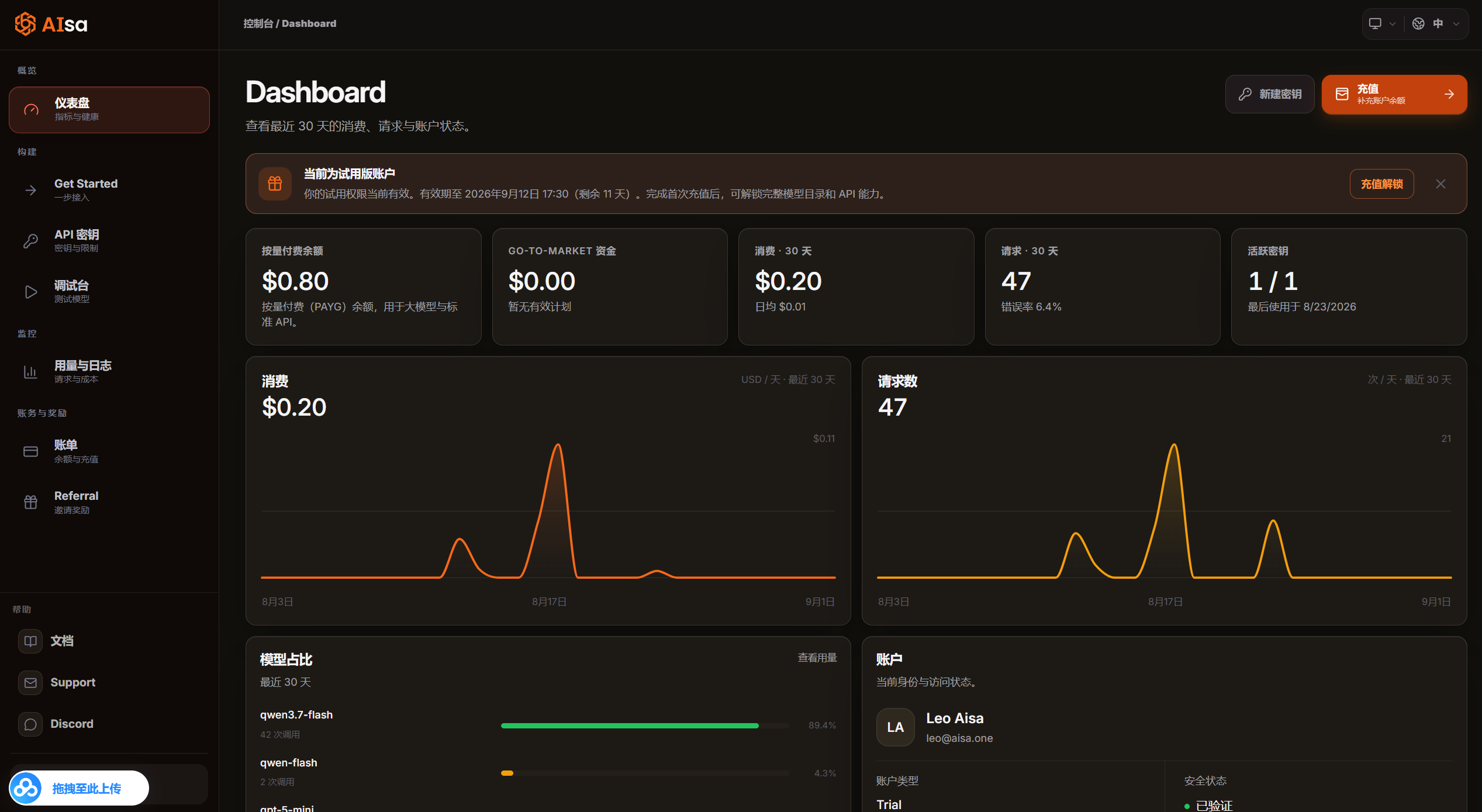The width and height of the screenshot is (1482, 812).
Task: Click leo@aisa.one email text
Action: point(959,738)
